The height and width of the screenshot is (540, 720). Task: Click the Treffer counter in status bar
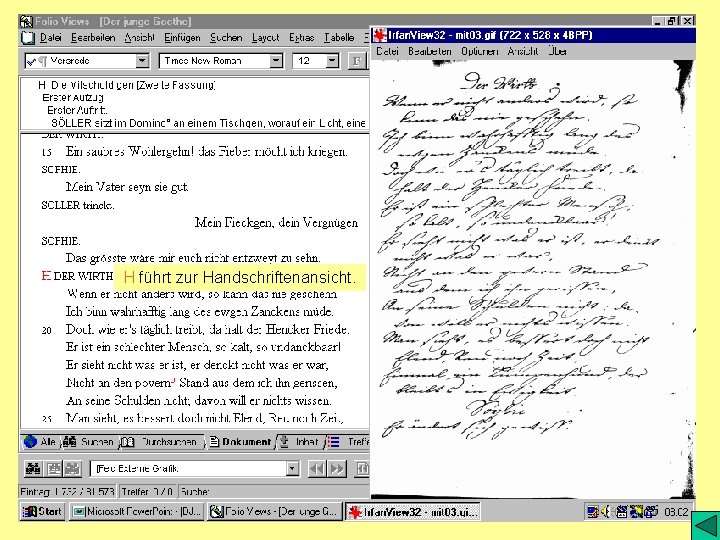[147, 492]
